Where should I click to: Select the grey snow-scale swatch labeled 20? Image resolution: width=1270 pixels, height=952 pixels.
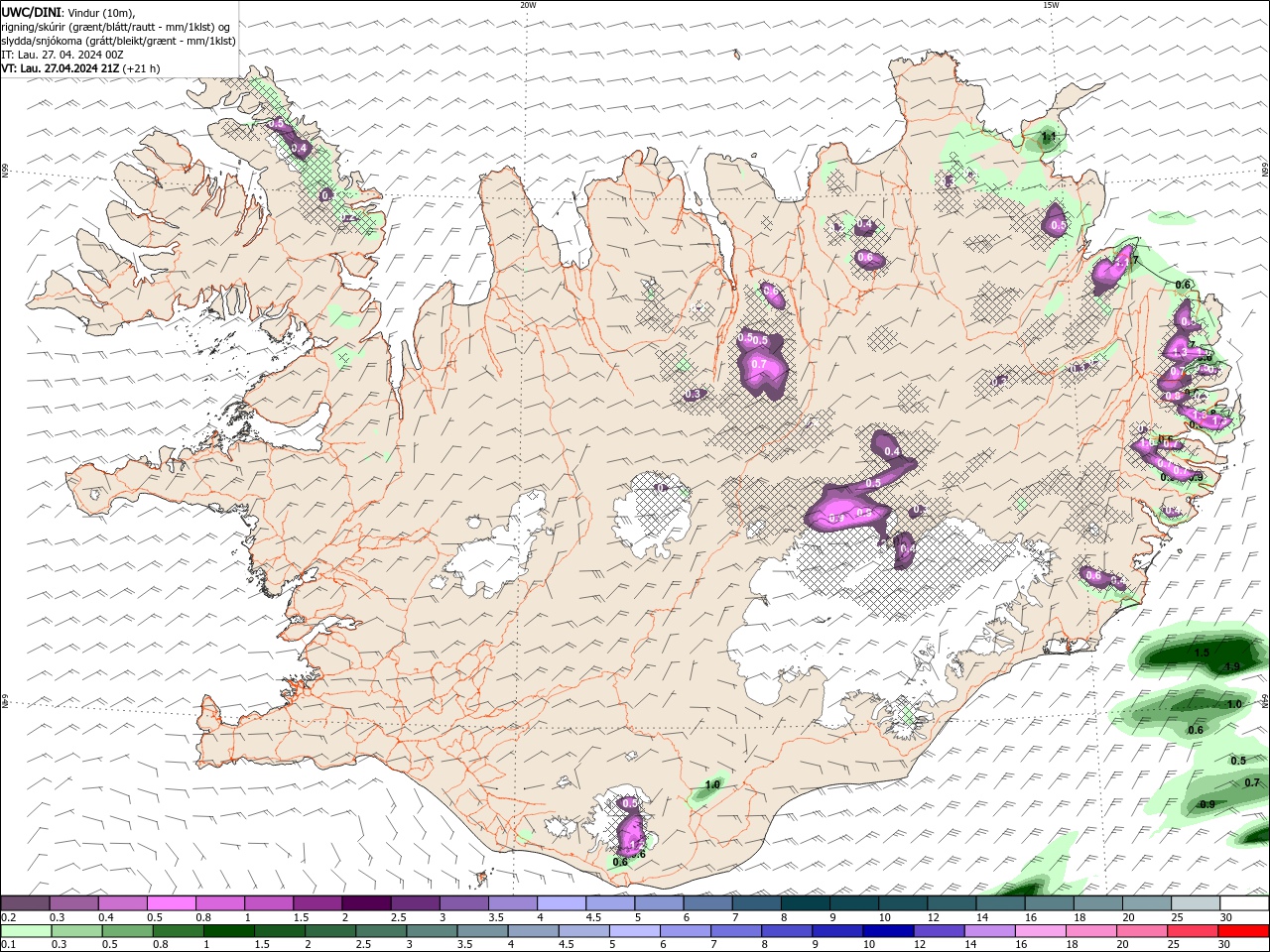point(1147,903)
